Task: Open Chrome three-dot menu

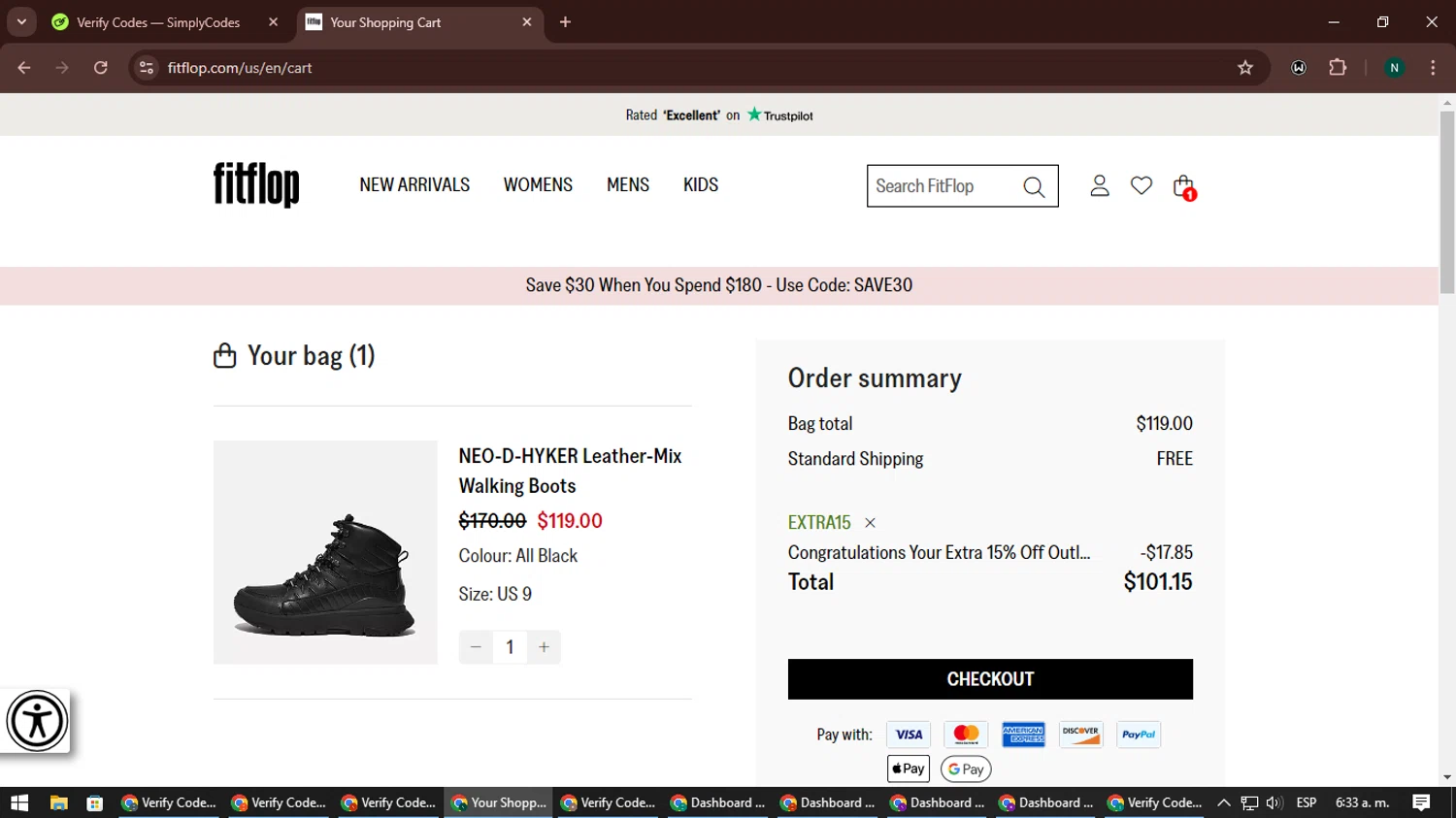Action: coord(1433,68)
